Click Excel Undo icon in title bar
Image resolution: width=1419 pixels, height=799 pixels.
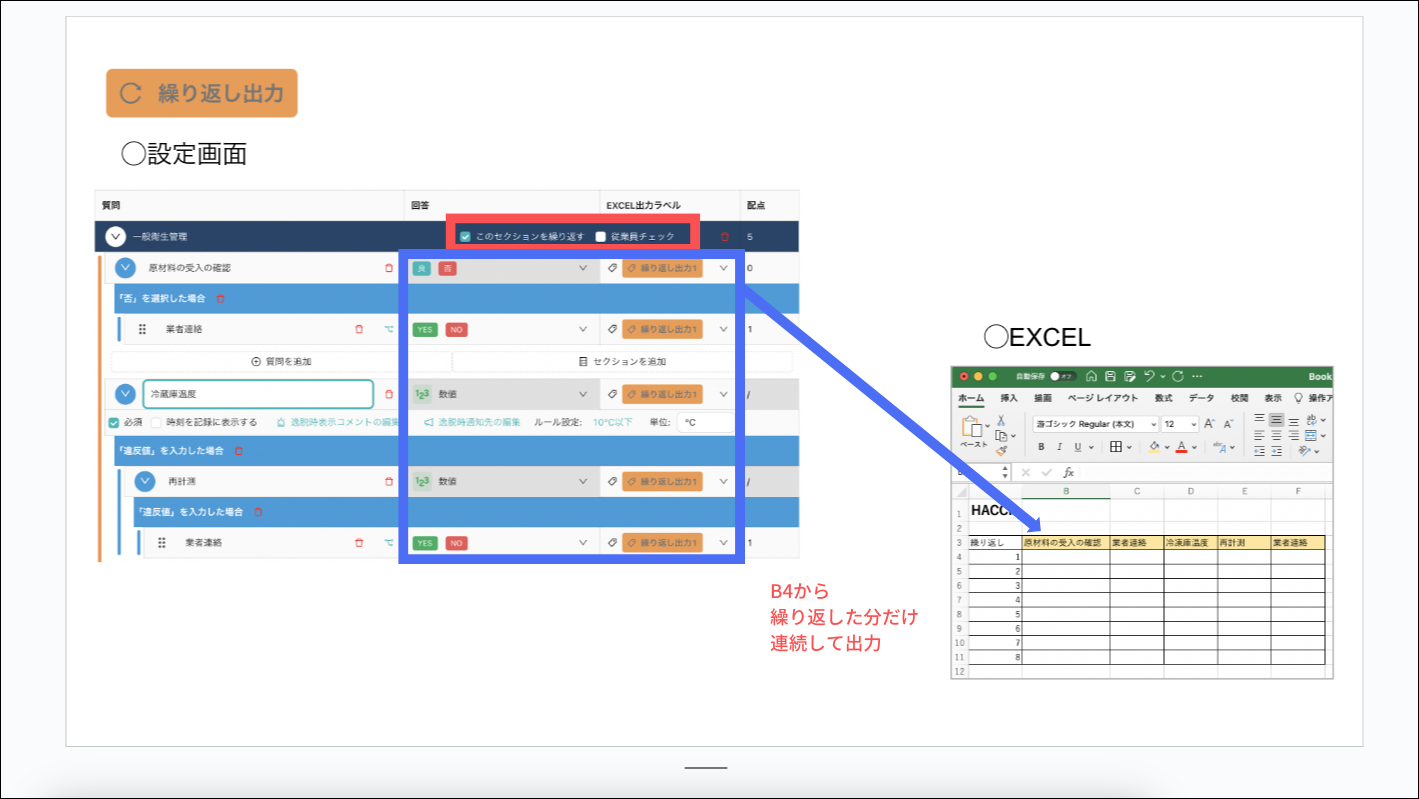point(1151,377)
